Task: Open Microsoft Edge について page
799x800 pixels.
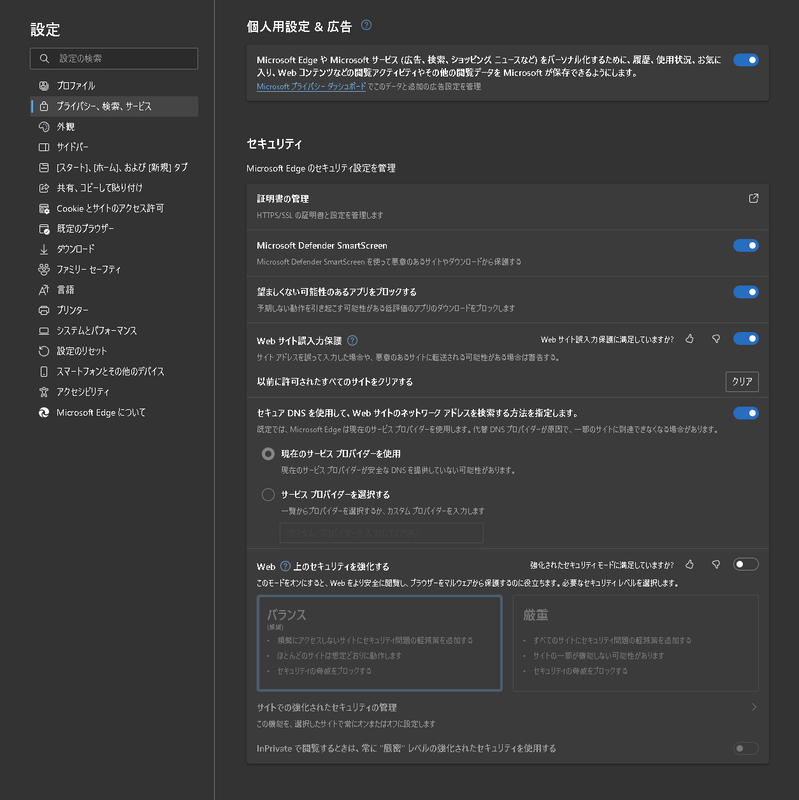Action: coord(114,412)
